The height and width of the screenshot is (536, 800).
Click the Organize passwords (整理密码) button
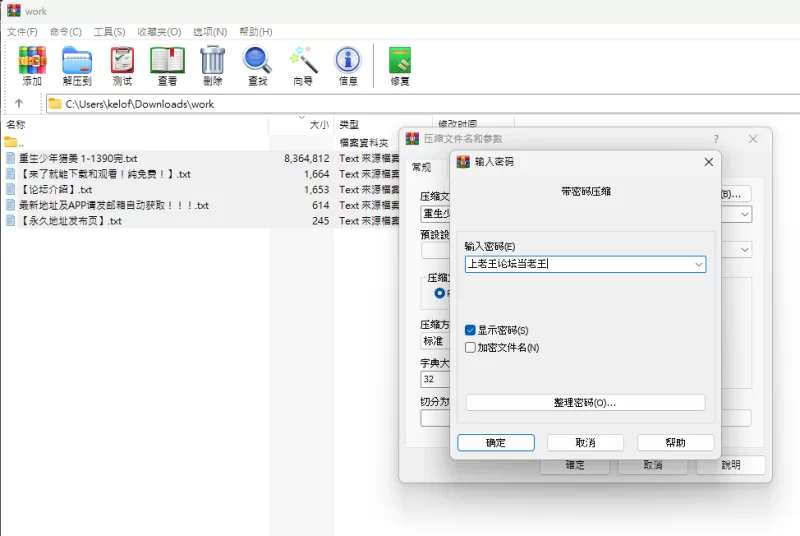pyautogui.click(x=585, y=402)
